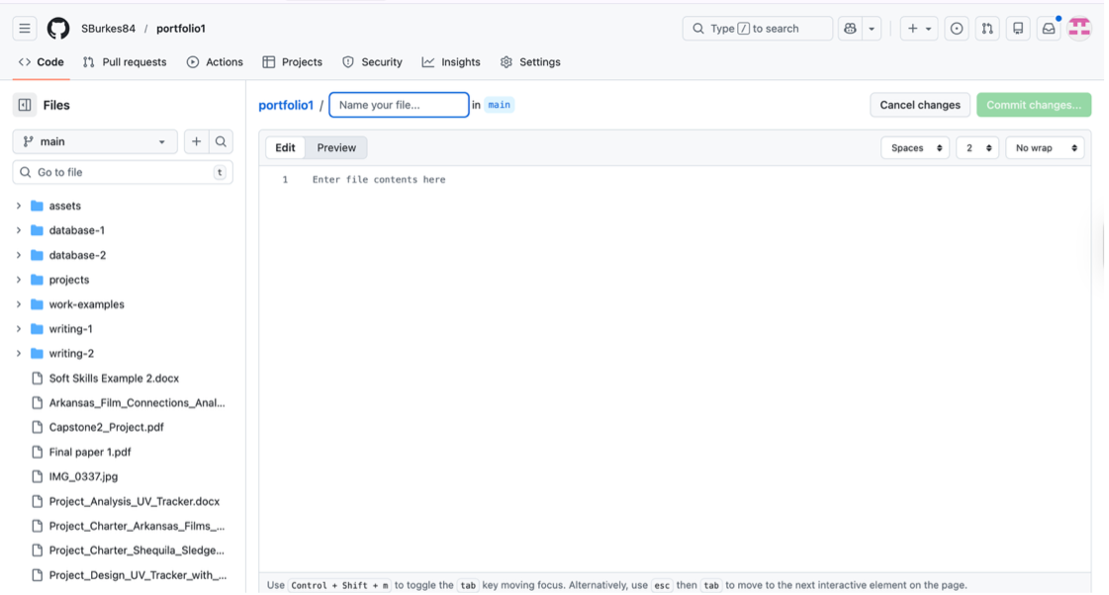Open the repository Settings tab

[x=530, y=62]
